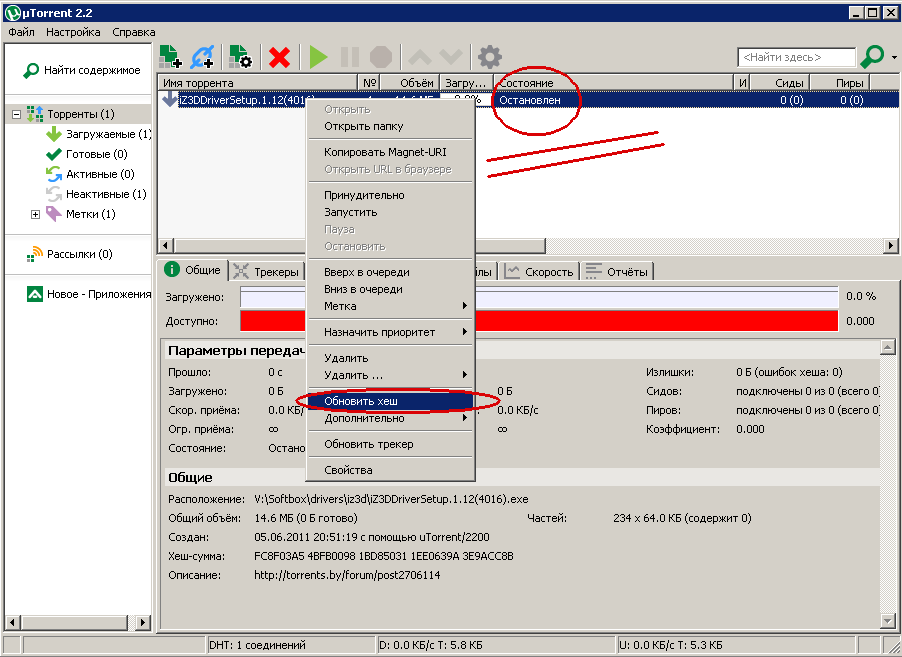This screenshot has width=902, height=657.
Task: Click Add Torrent from URL icon
Action: click(204, 56)
